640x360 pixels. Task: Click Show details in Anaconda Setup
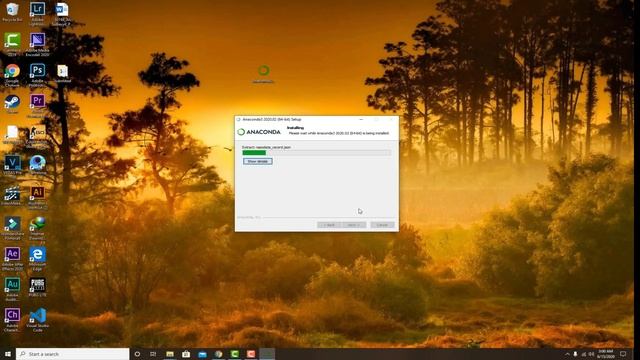click(x=258, y=161)
